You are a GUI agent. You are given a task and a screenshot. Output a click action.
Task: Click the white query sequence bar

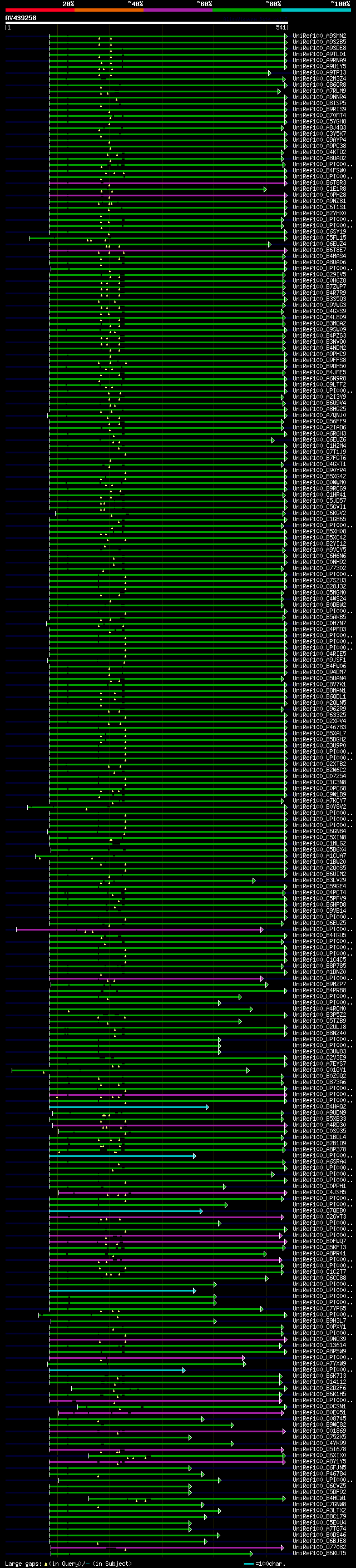point(147,23)
